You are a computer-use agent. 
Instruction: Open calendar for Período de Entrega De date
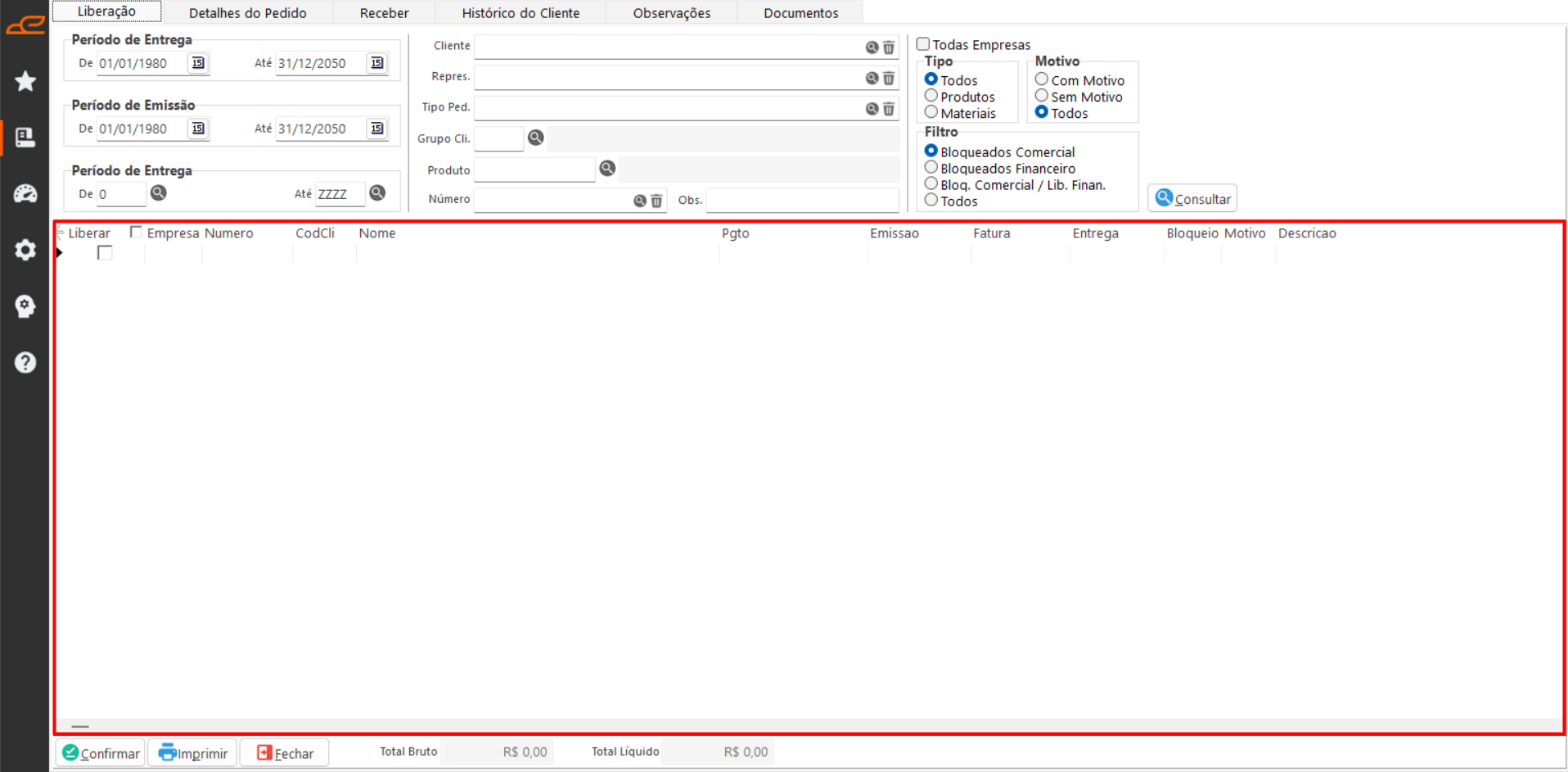[198, 63]
